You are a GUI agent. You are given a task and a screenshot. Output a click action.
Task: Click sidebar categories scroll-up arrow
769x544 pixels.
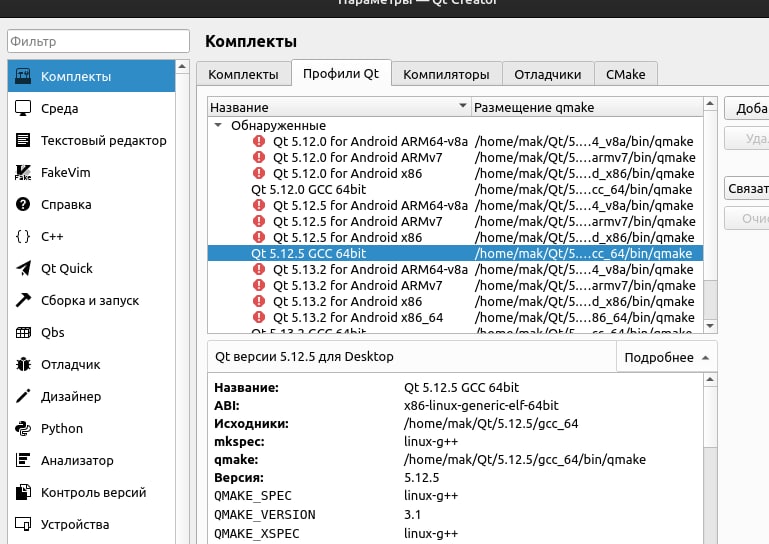tap(182, 66)
